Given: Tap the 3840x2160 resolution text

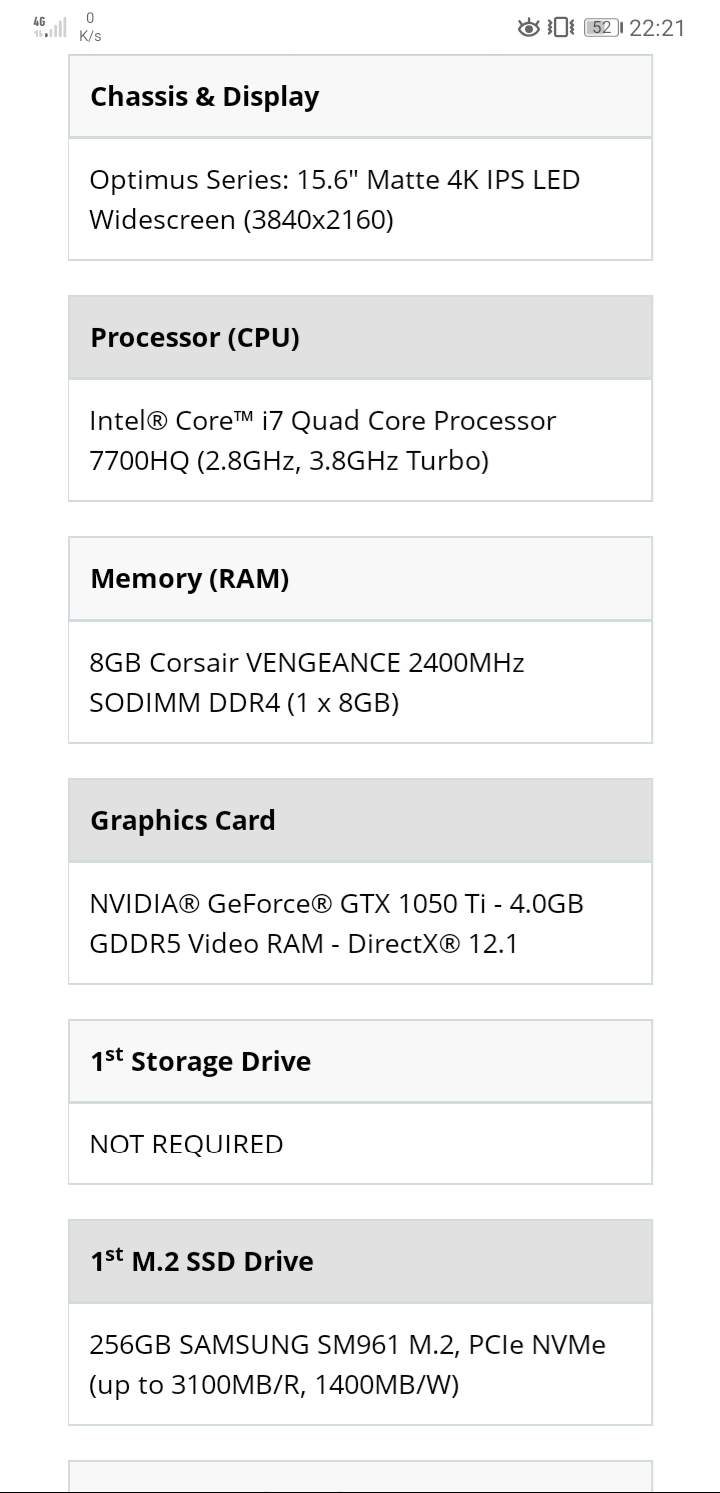Looking at the screenshot, I should pyautogui.click(x=319, y=220).
